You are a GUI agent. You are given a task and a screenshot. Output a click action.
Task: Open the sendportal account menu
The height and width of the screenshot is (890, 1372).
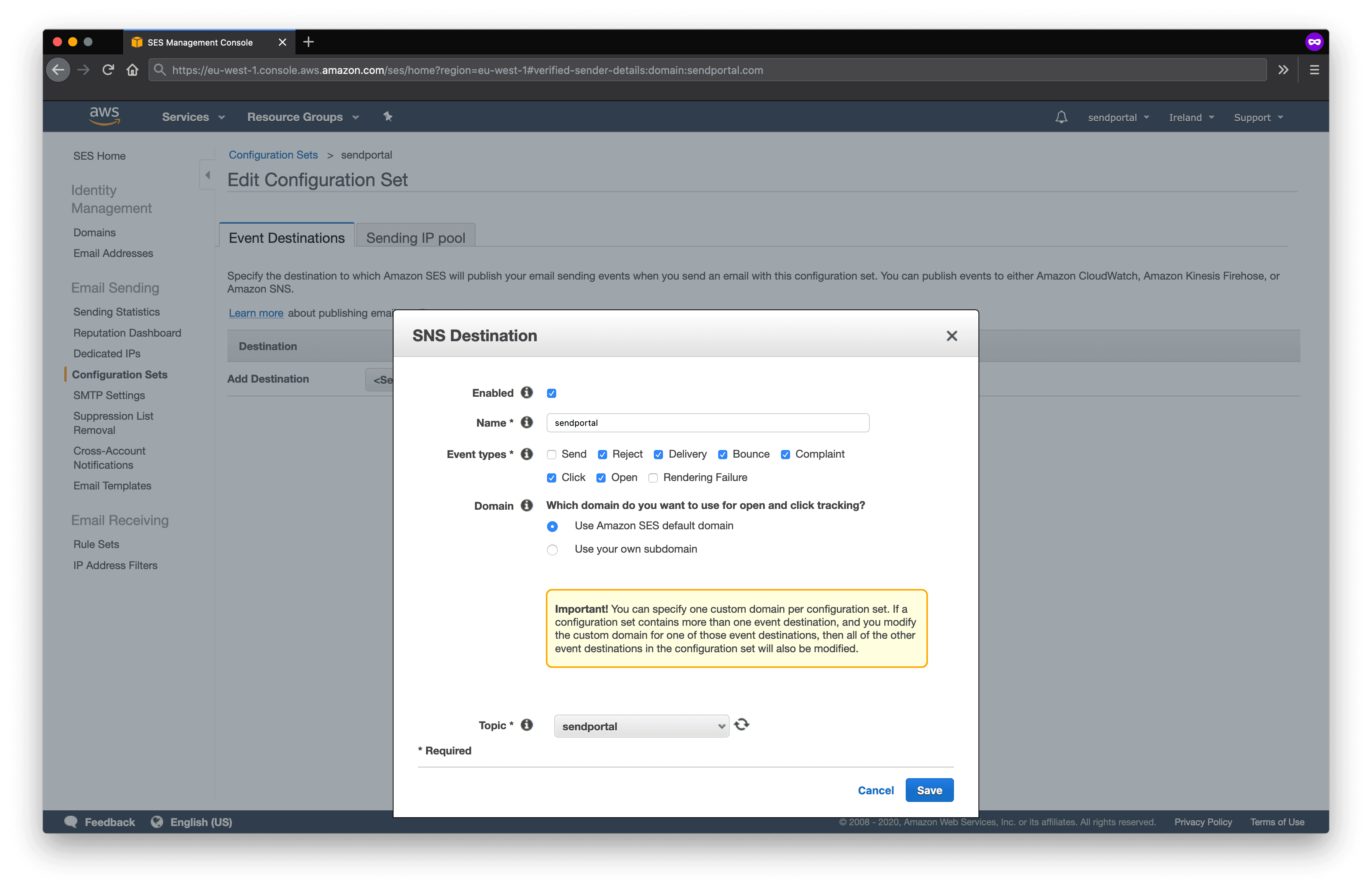(x=1118, y=118)
